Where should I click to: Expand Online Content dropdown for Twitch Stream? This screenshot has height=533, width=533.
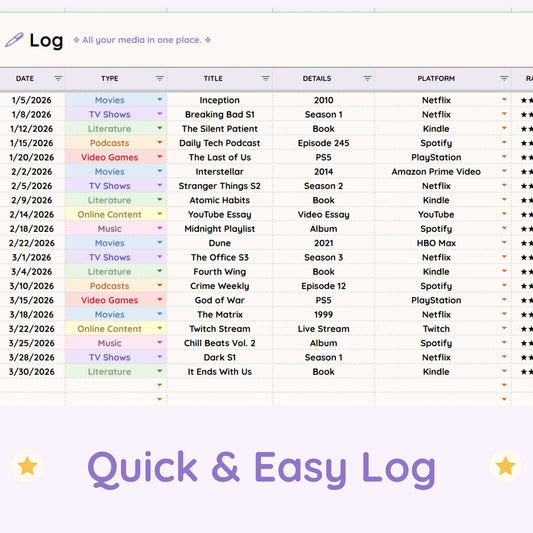tap(160, 328)
